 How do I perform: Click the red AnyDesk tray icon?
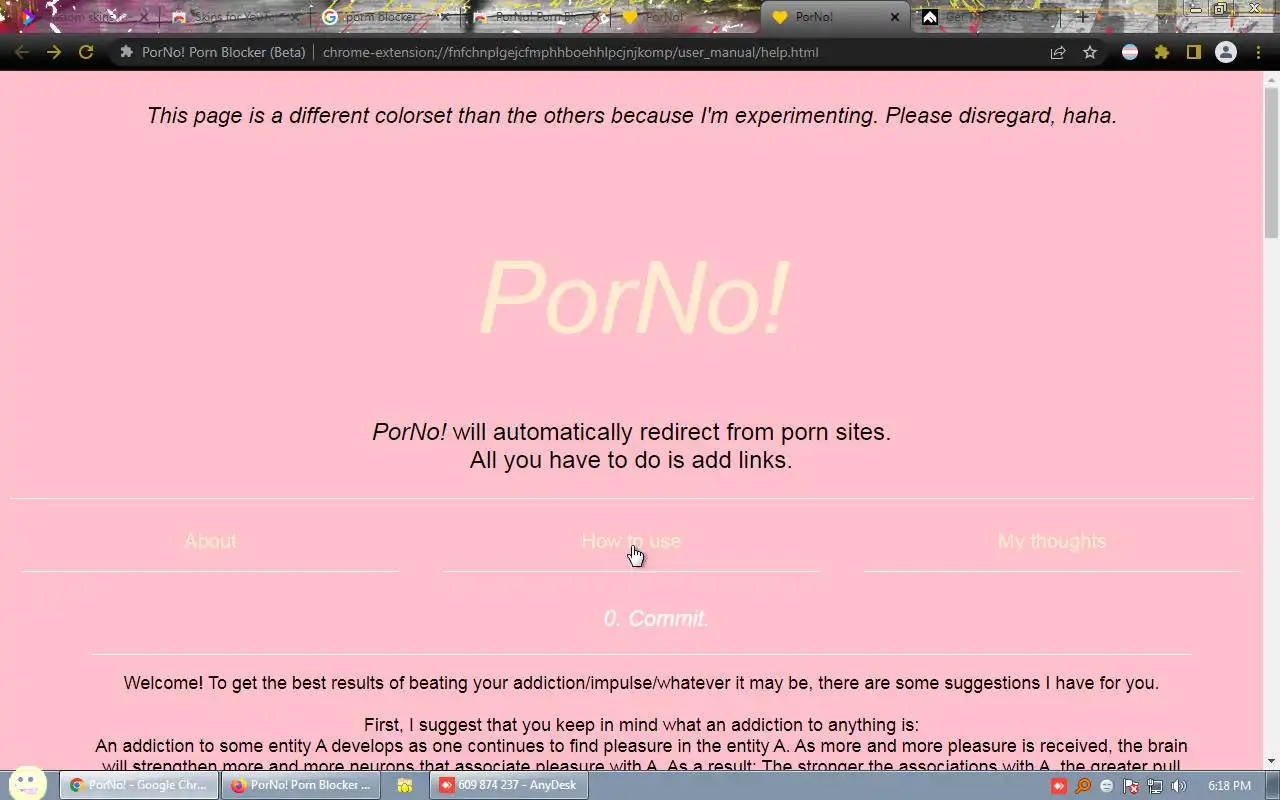(x=1059, y=786)
